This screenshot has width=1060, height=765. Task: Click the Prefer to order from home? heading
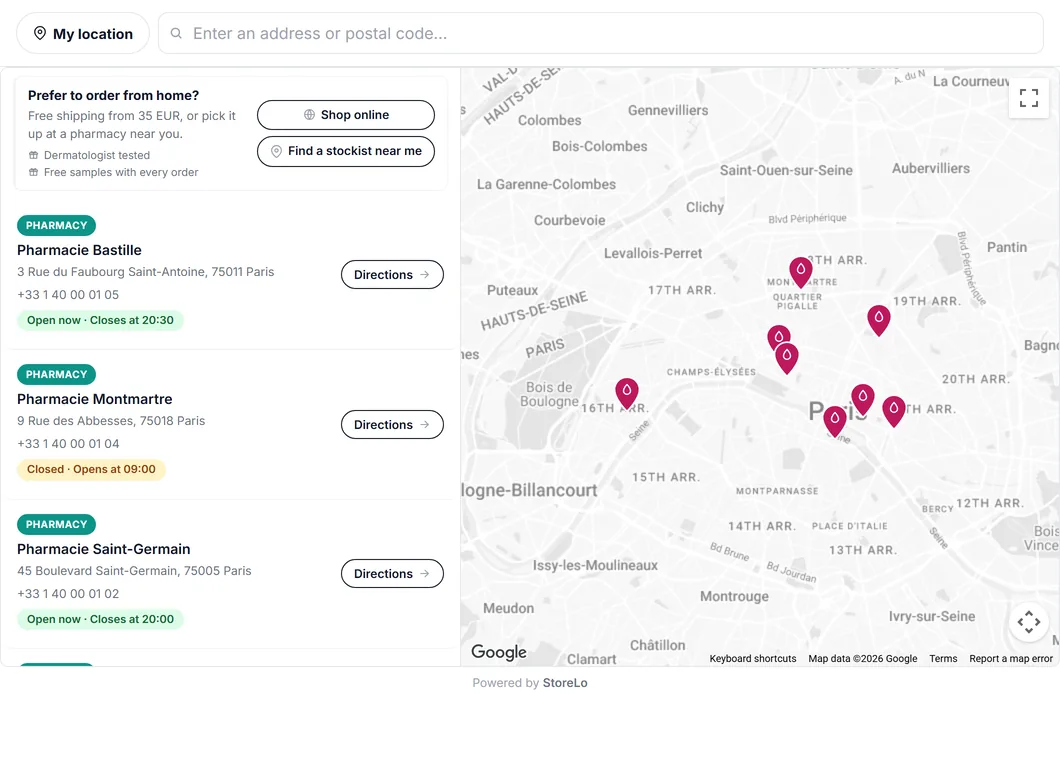114,95
